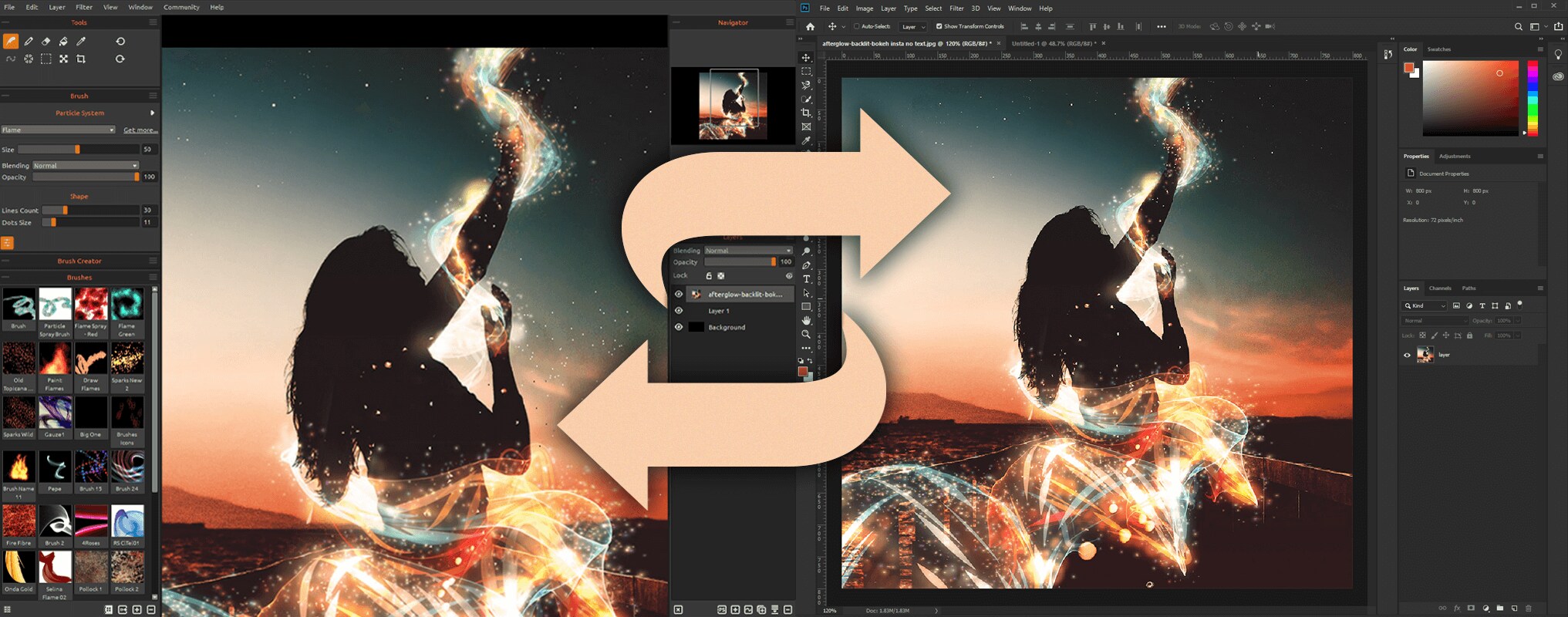Uncheck Show Transform Controls
The image size is (1568, 617).
pyautogui.click(x=939, y=26)
